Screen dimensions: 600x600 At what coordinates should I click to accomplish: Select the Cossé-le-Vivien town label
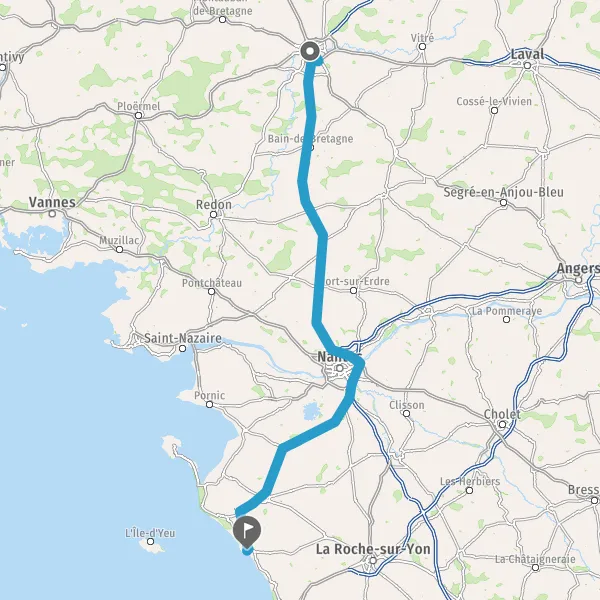[494, 101]
